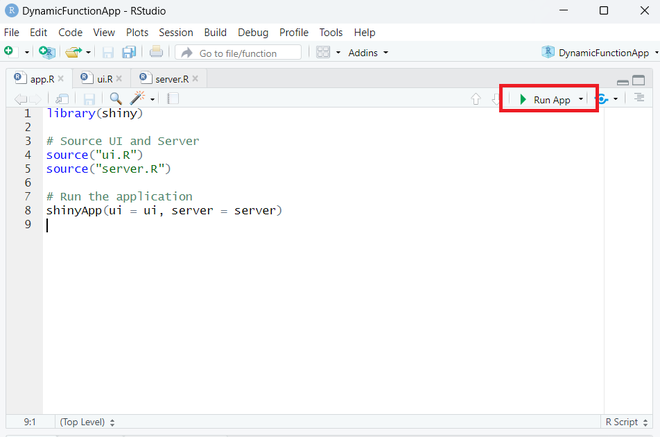
Task: Open the File menu
Action: coord(11,32)
